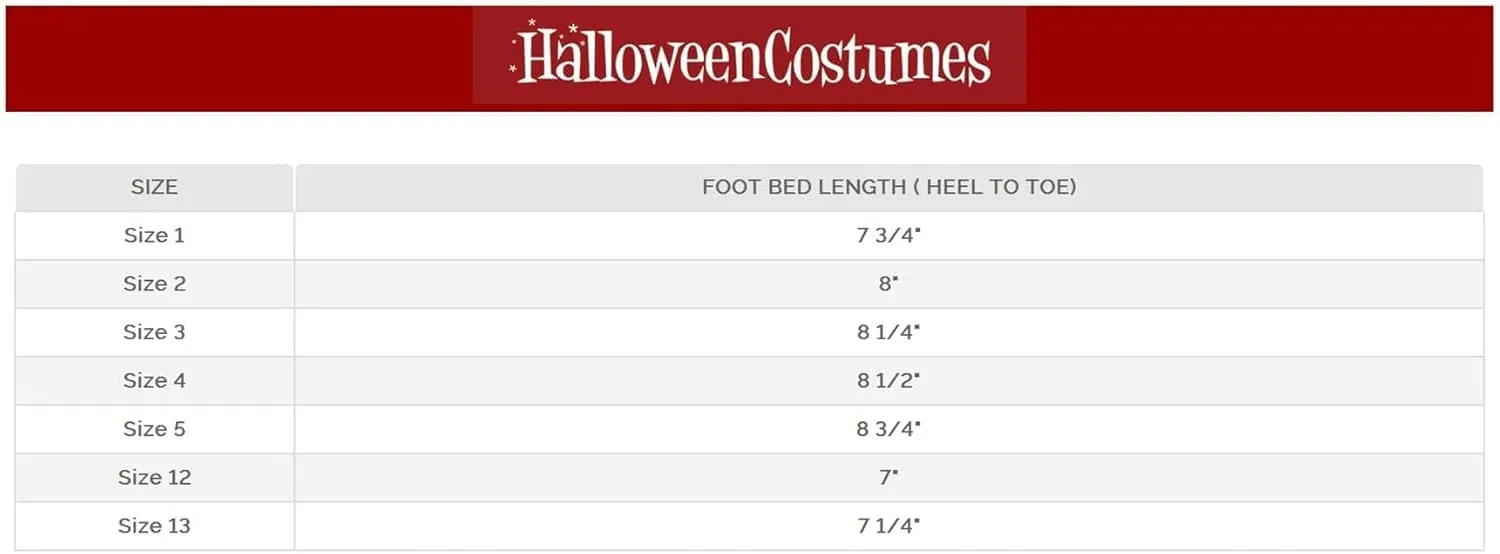Image resolution: width=1500 pixels, height=554 pixels.
Task: Click the 7" length value
Action: click(888, 477)
